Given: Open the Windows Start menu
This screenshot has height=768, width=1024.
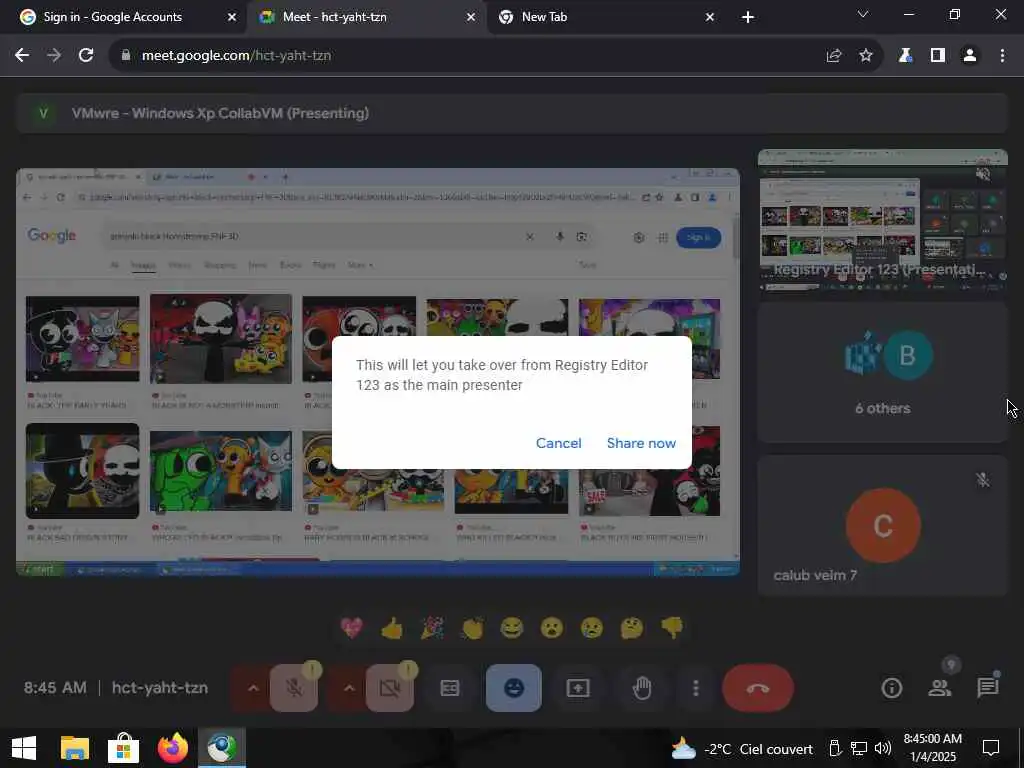Looking at the screenshot, I should pos(24,748).
